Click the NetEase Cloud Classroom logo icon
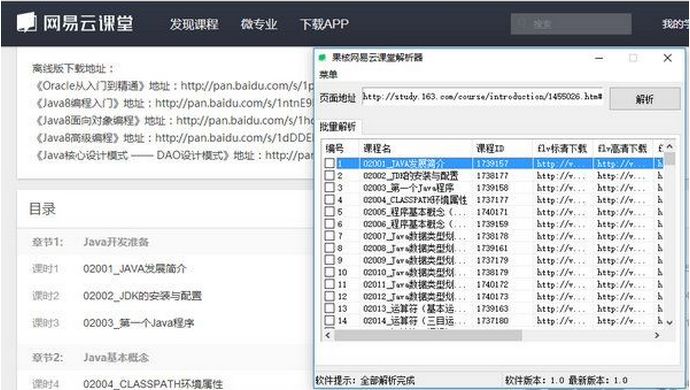Viewport: 690px width, 390px height. click(26, 22)
